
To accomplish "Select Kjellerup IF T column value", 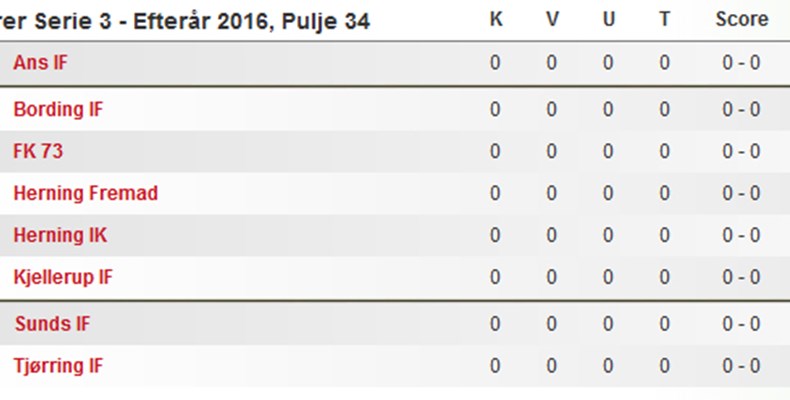I will pyautogui.click(x=665, y=278).
